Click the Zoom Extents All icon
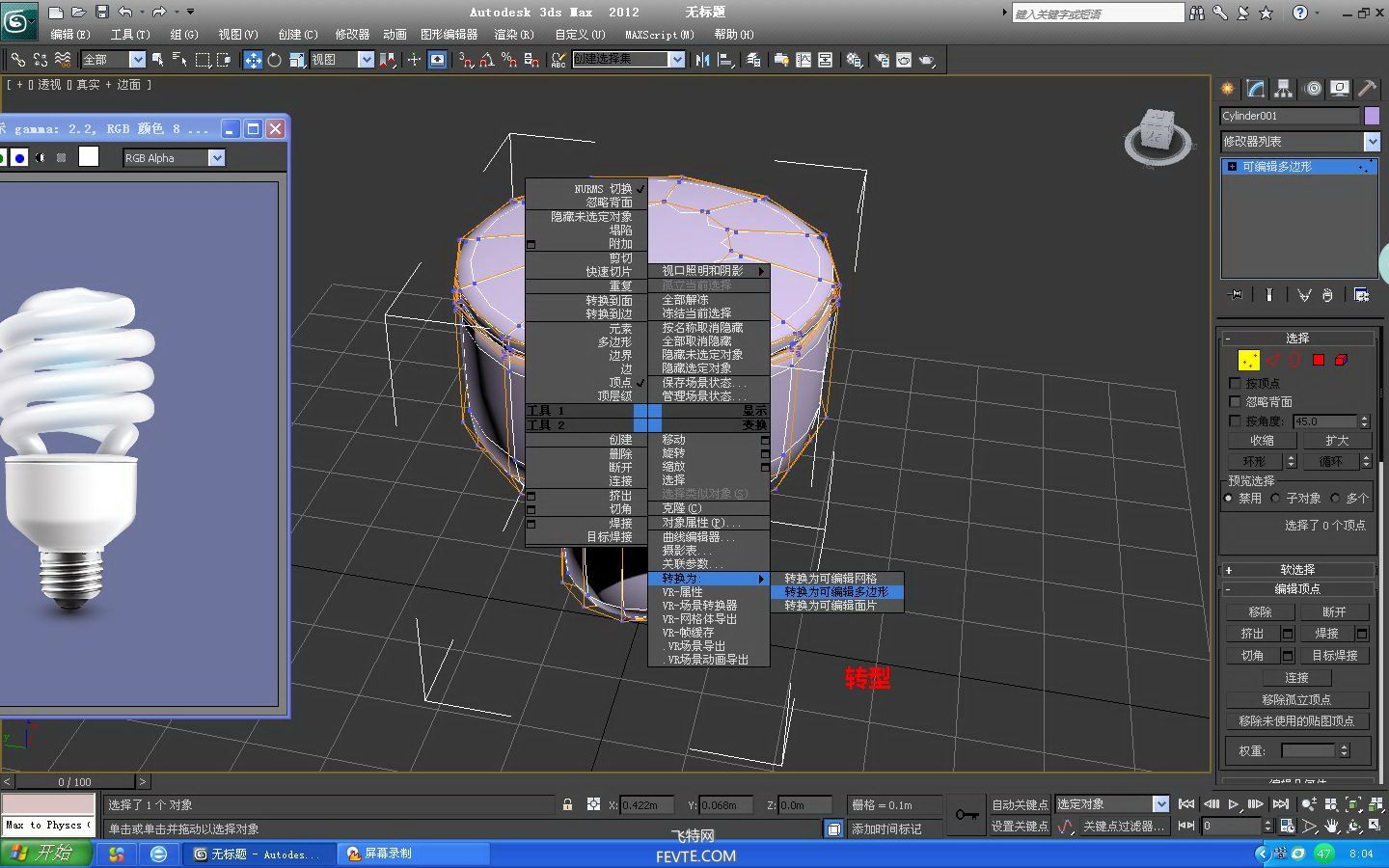 (x=1377, y=804)
